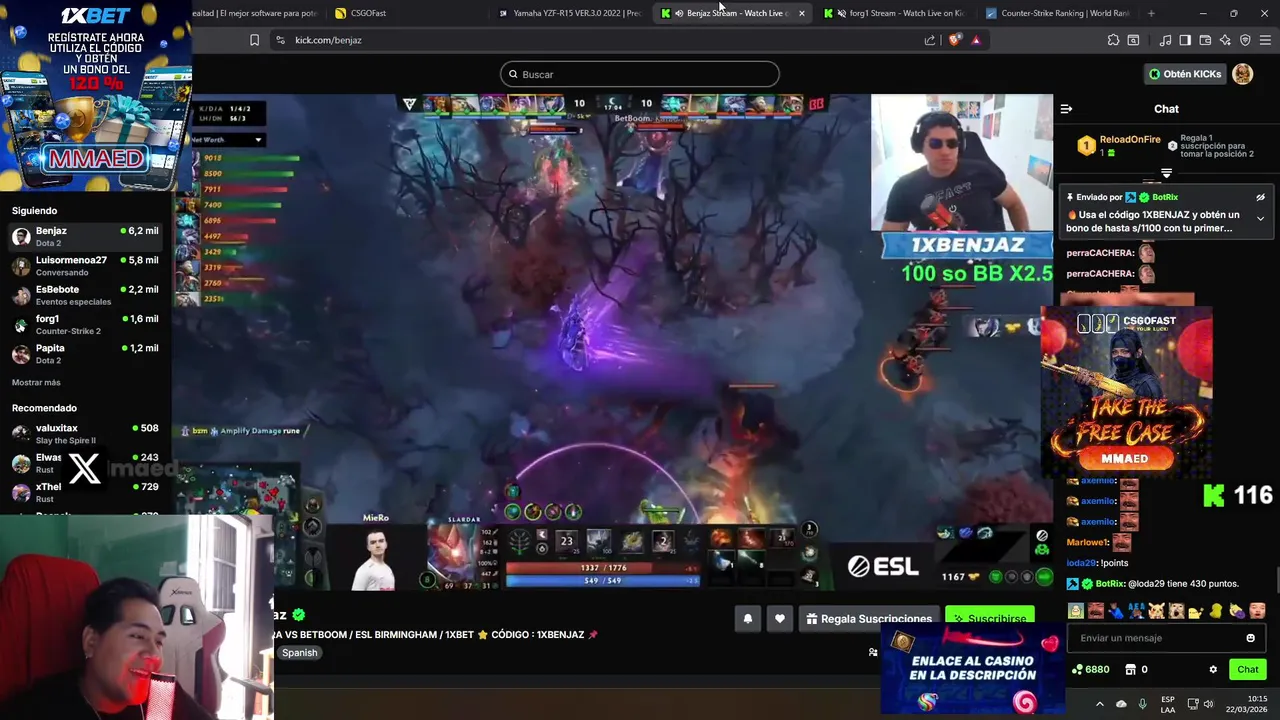The width and height of the screenshot is (1280, 720).
Task: Focus the Buscar search field
Action: click(x=640, y=74)
